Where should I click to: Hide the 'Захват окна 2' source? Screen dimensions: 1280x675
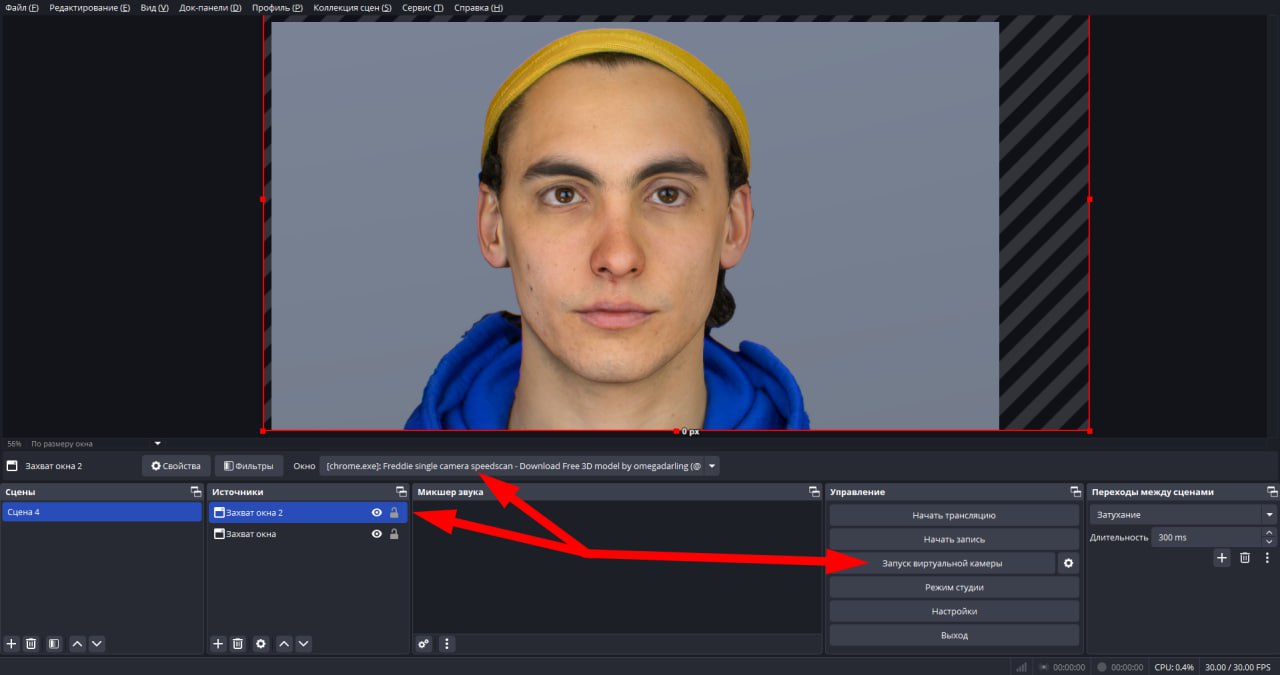[x=377, y=512]
